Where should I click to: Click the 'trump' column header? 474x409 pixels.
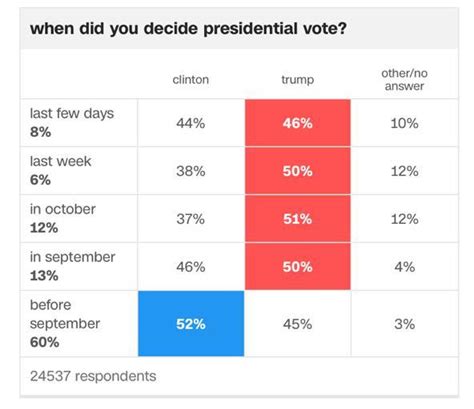[298, 80]
